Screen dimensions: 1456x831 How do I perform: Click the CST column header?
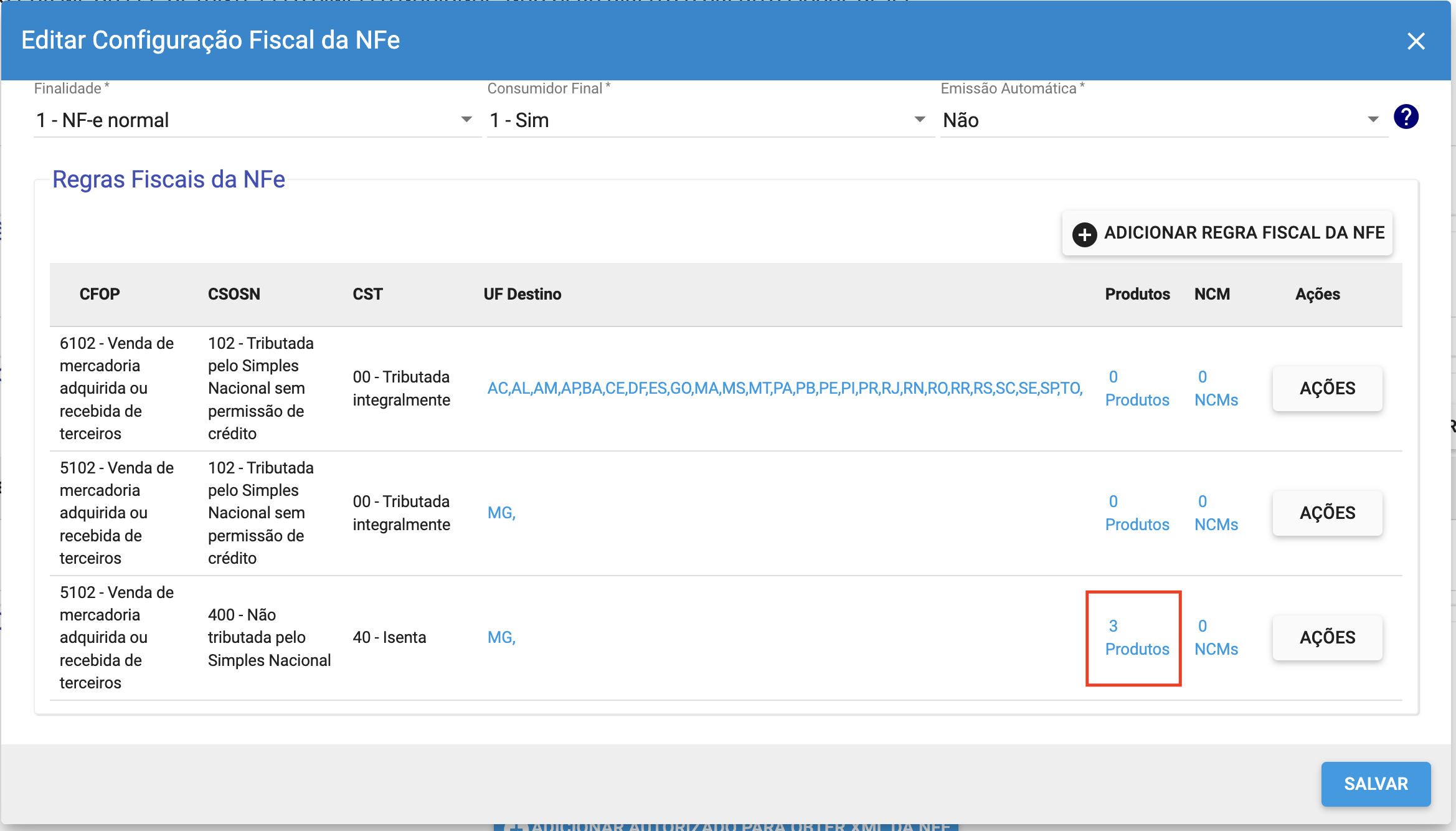(367, 294)
